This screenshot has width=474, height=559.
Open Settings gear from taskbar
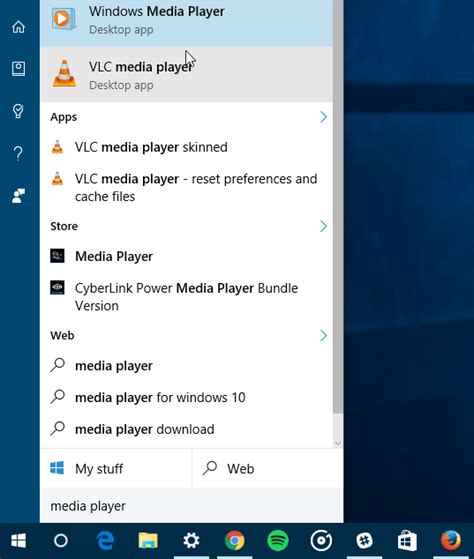(191, 541)
